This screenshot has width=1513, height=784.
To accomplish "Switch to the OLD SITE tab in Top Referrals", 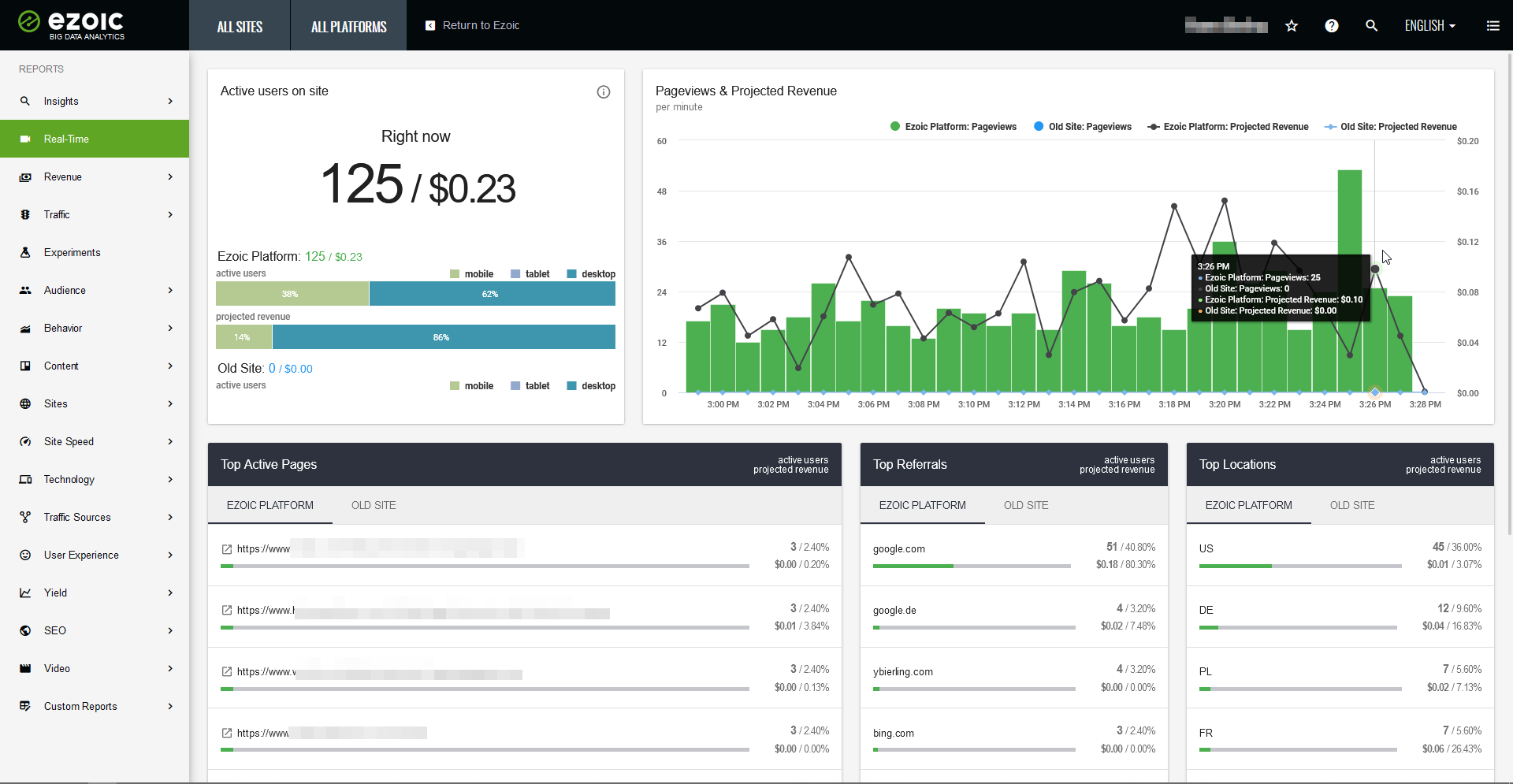I will pyautogui.click(x=1026, y=505).
